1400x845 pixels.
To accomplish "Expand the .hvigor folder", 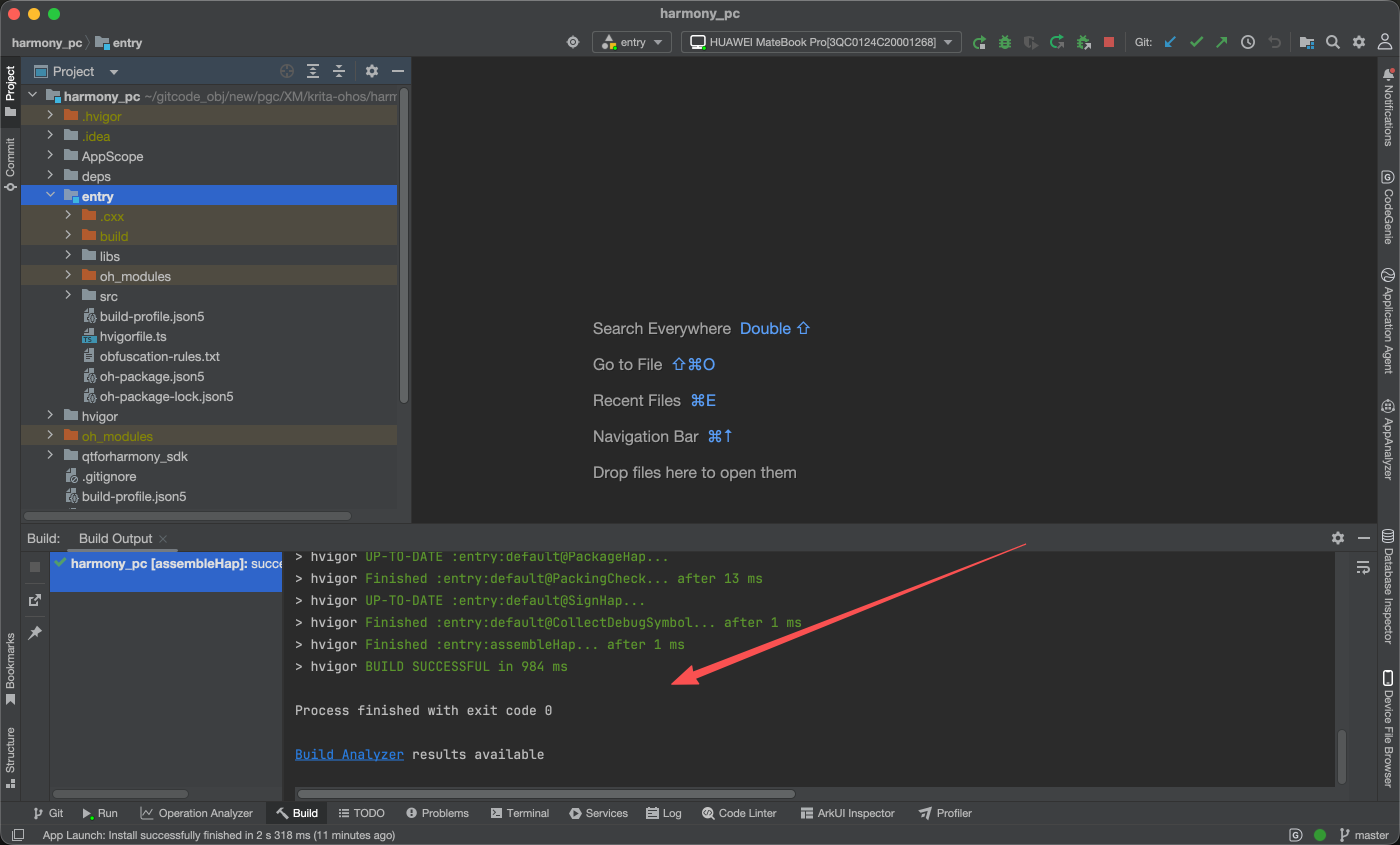I will coord(50,115).
